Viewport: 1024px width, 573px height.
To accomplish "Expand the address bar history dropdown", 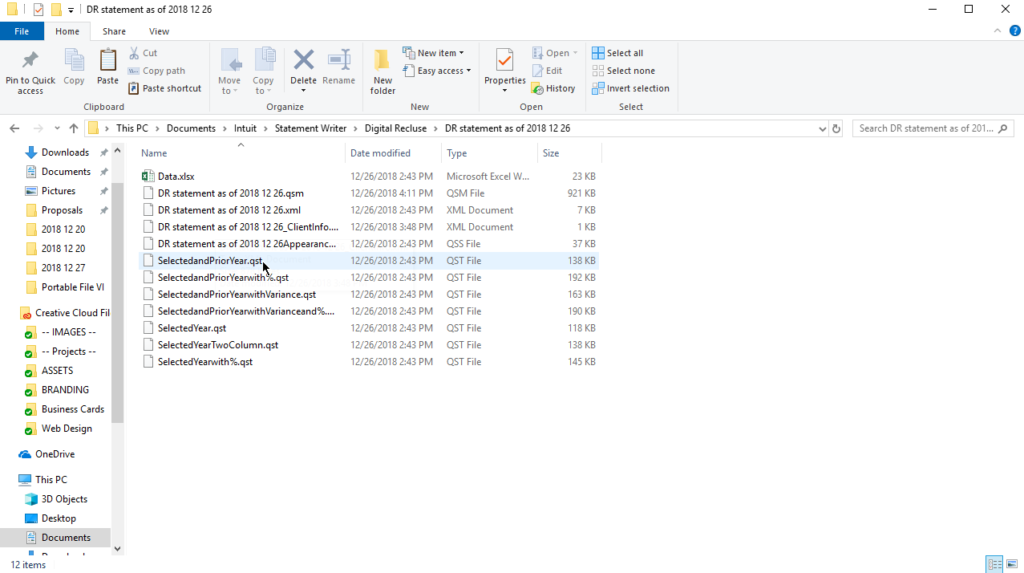I will pyautogui.click(x=822, y=128).
